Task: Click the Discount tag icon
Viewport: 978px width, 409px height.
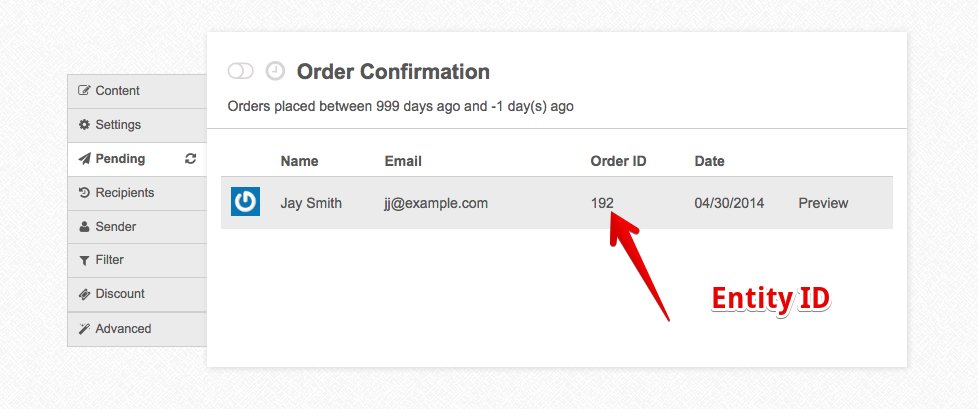Action: click(85, 294)
